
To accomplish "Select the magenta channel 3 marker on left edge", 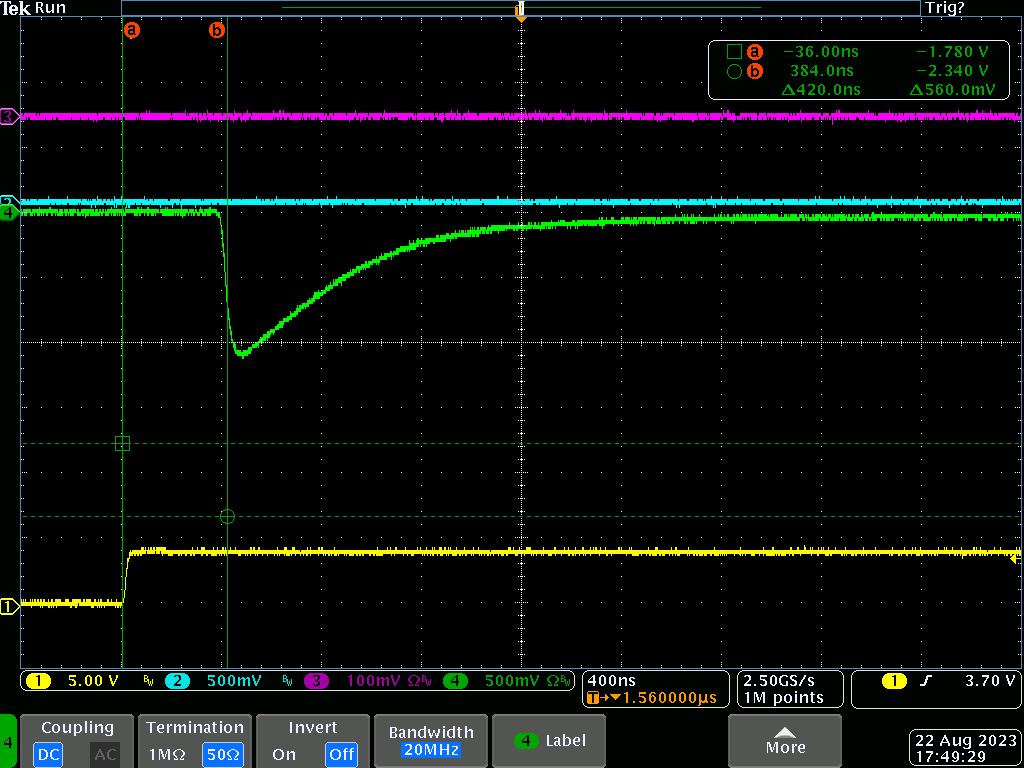I will [x=9, y=117].
